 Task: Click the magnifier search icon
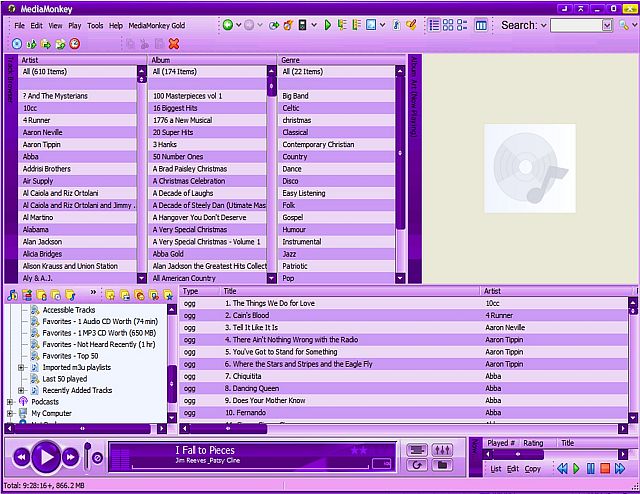623,25
